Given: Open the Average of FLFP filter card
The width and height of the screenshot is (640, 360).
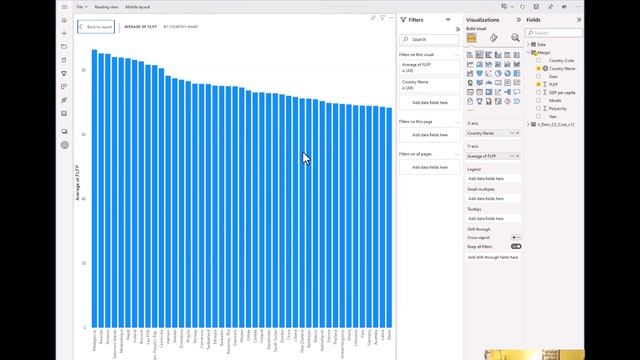Looking at the screenshot, I should [429, 67].
